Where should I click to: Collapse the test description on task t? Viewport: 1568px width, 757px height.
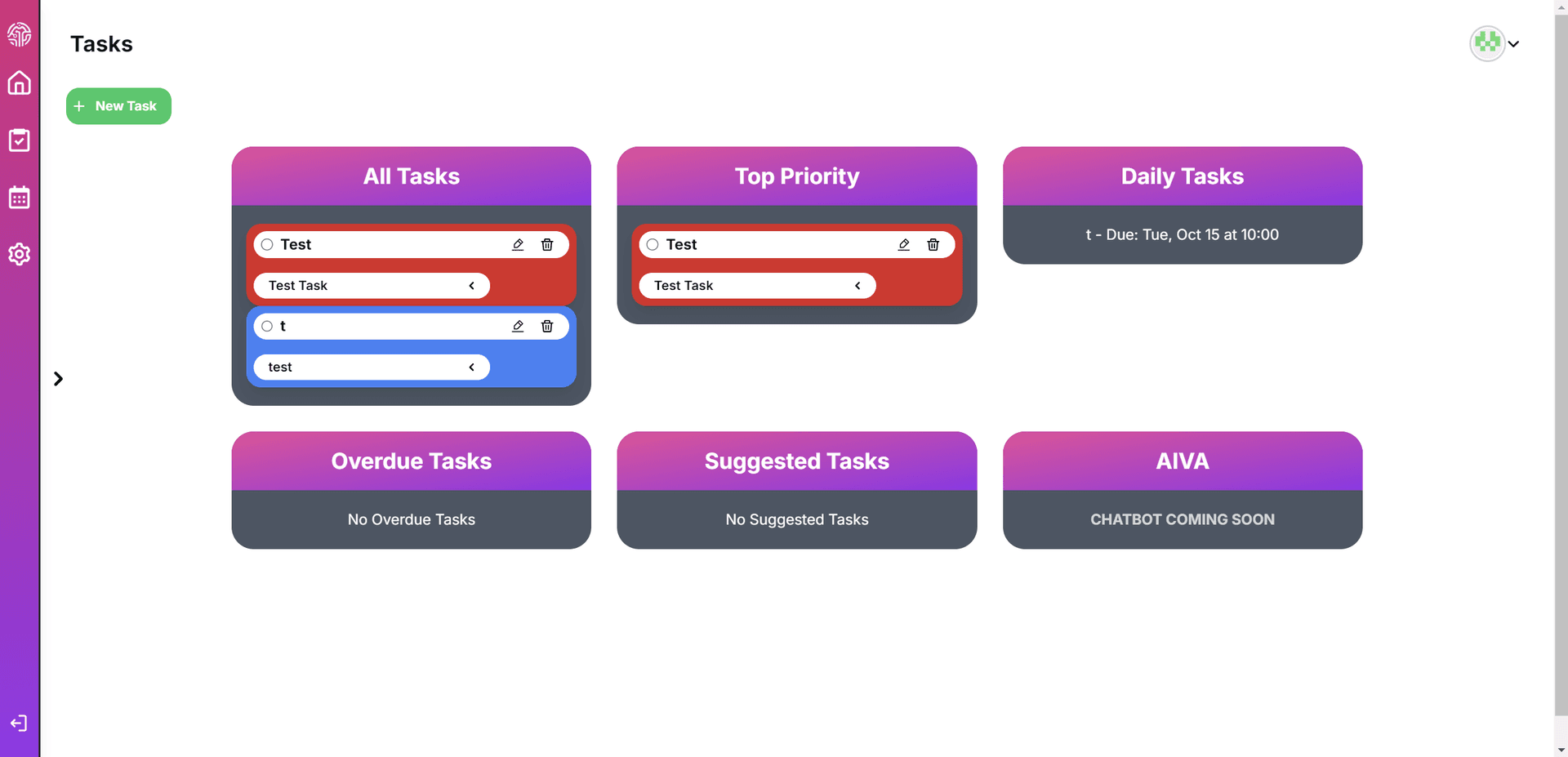[x=471, y=367]
